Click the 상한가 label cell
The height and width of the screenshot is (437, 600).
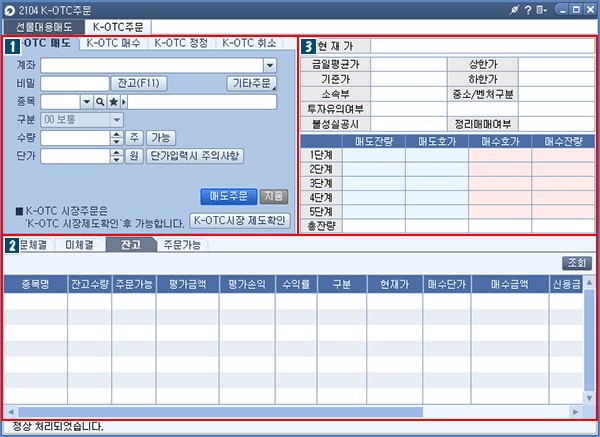pyautogui.click(x=483, y=64)
